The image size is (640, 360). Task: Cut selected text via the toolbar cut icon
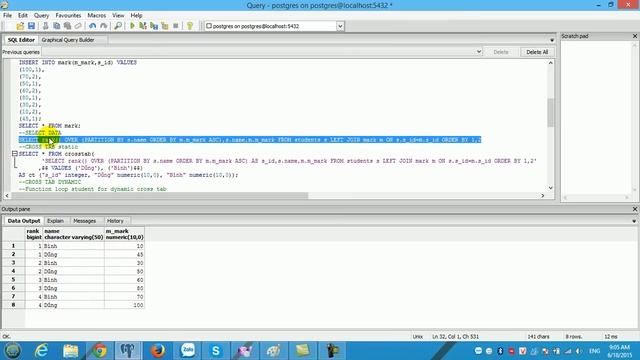click(45, 26)
